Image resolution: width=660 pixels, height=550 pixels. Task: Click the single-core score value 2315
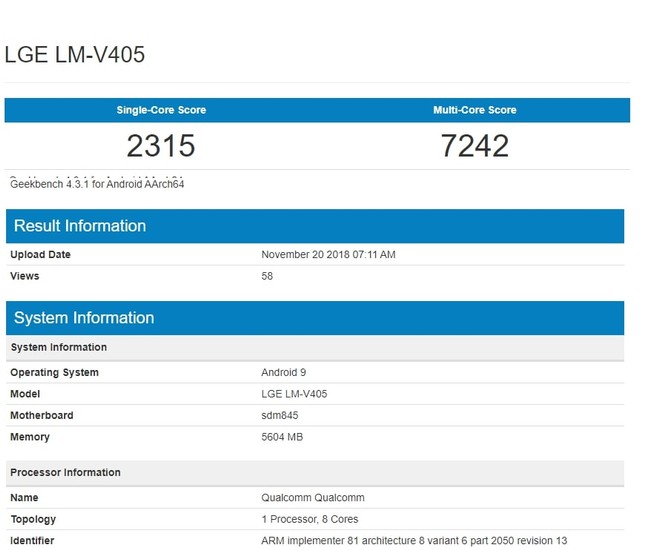[161, 146]
